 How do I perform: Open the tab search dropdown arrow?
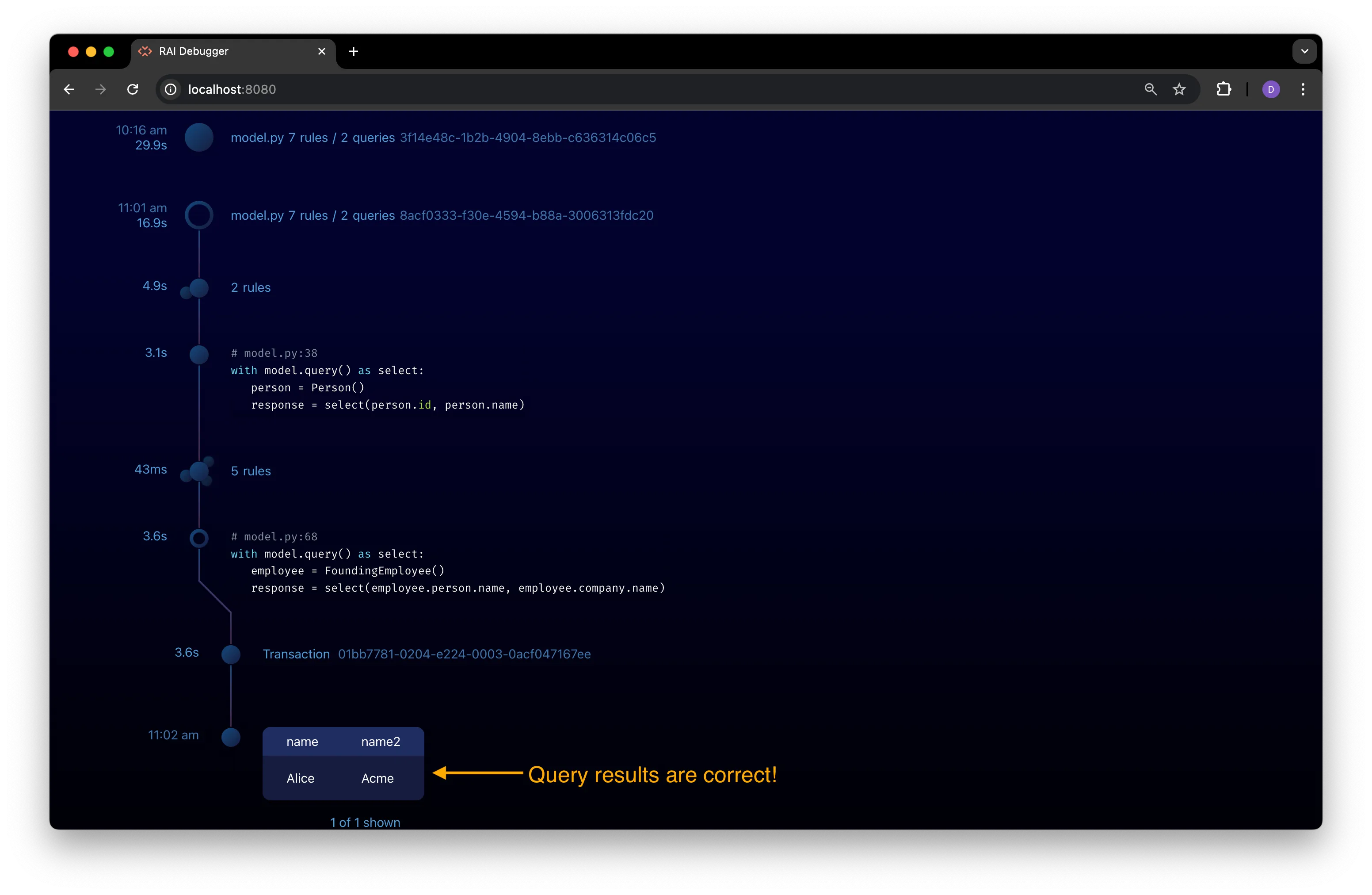point(1304,51)
